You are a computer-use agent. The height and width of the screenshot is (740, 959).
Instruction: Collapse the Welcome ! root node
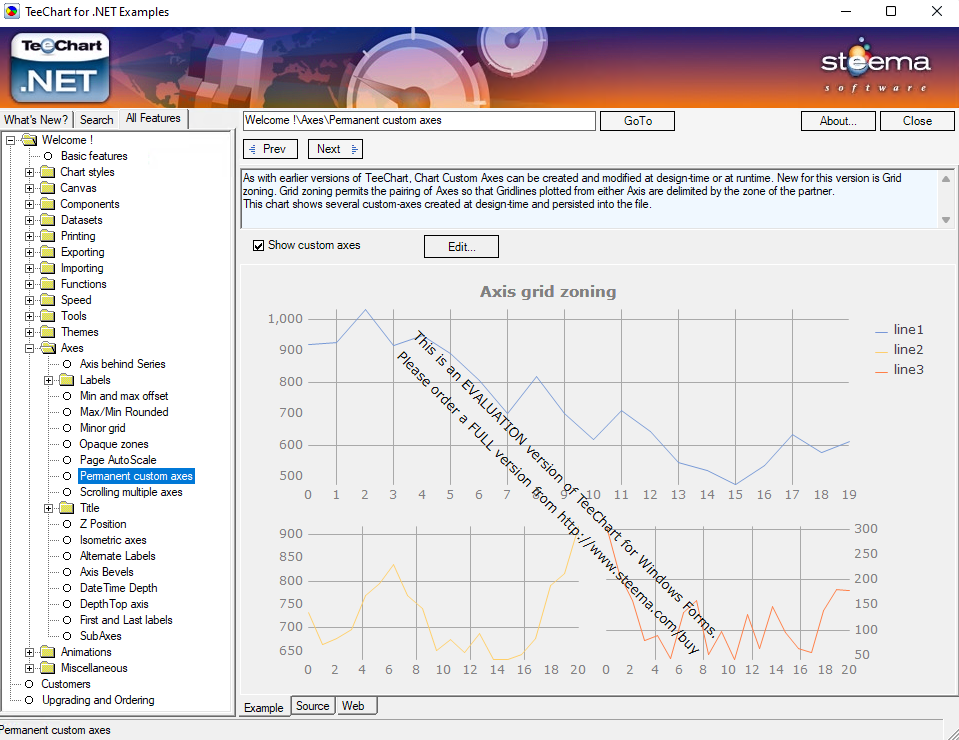[10, 140]
